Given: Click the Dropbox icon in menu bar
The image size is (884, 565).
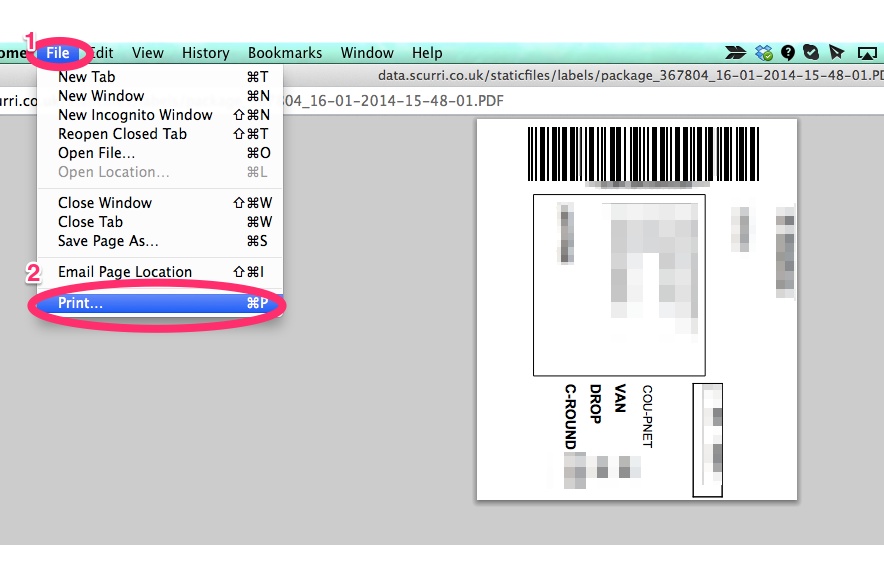Looking at the screenshot, I should coord(764,53).
